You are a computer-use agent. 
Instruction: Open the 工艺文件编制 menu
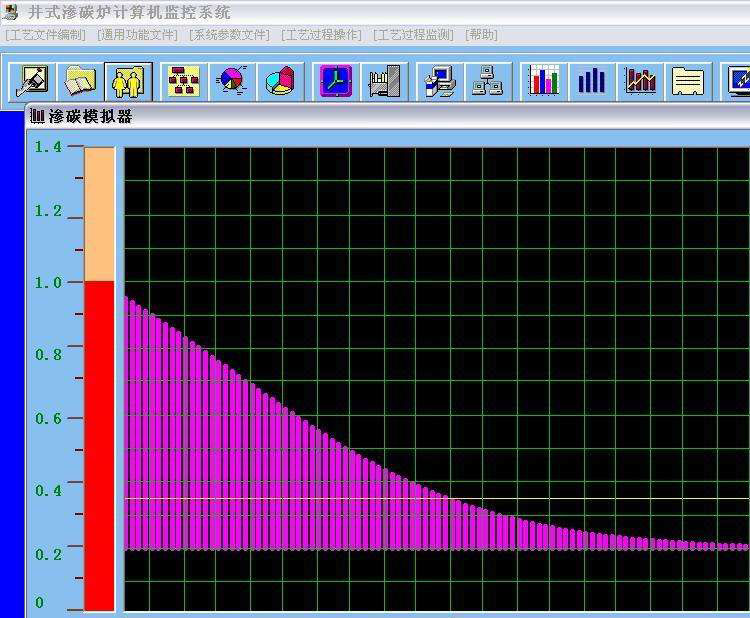46,35
